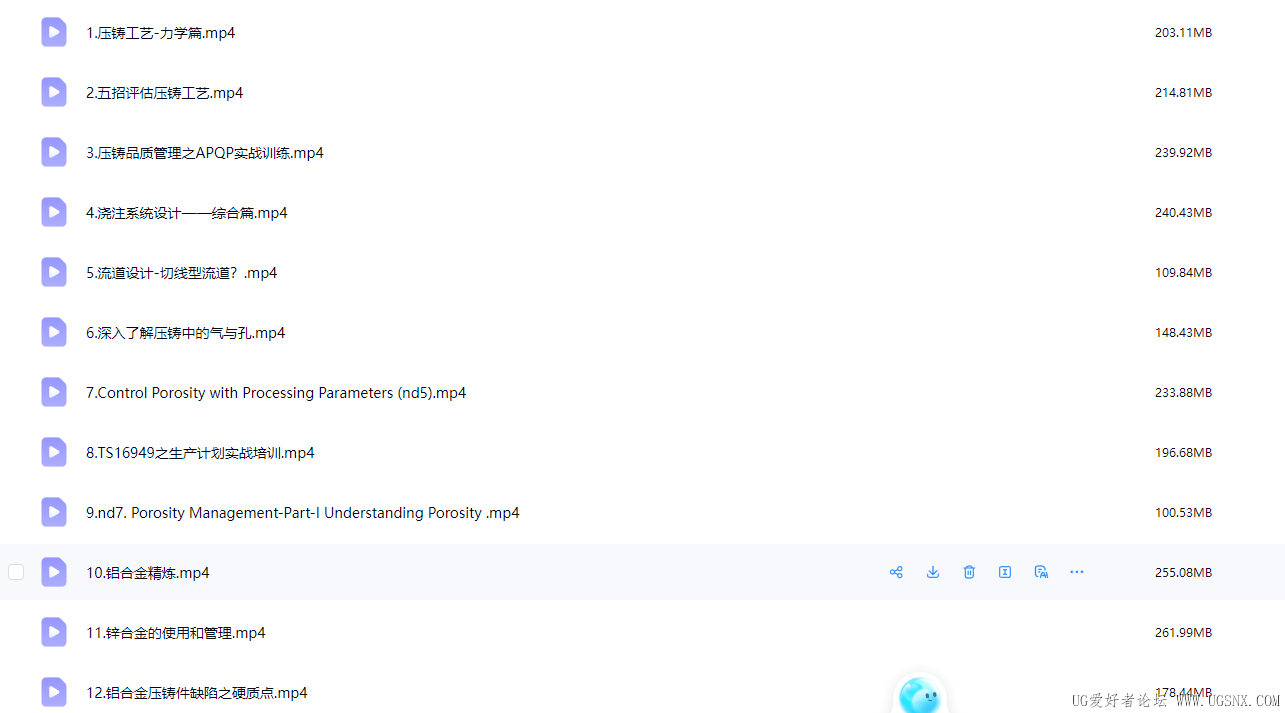Open 6.深入了解压铸中的气与孔.mp4
The image size is (1285, 713).
[x=185, y=333]
